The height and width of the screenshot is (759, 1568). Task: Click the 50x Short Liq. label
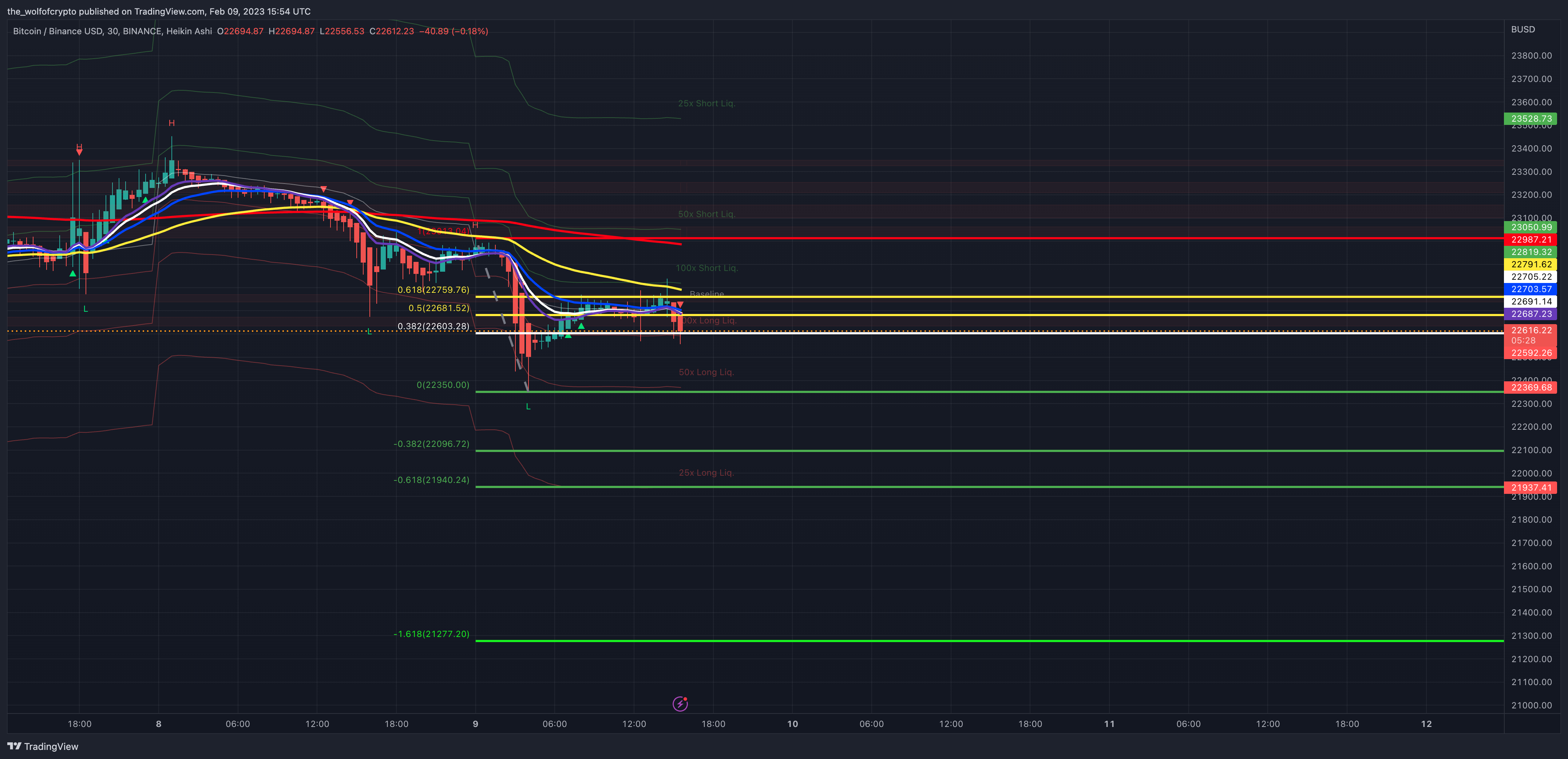pos(706,215)
